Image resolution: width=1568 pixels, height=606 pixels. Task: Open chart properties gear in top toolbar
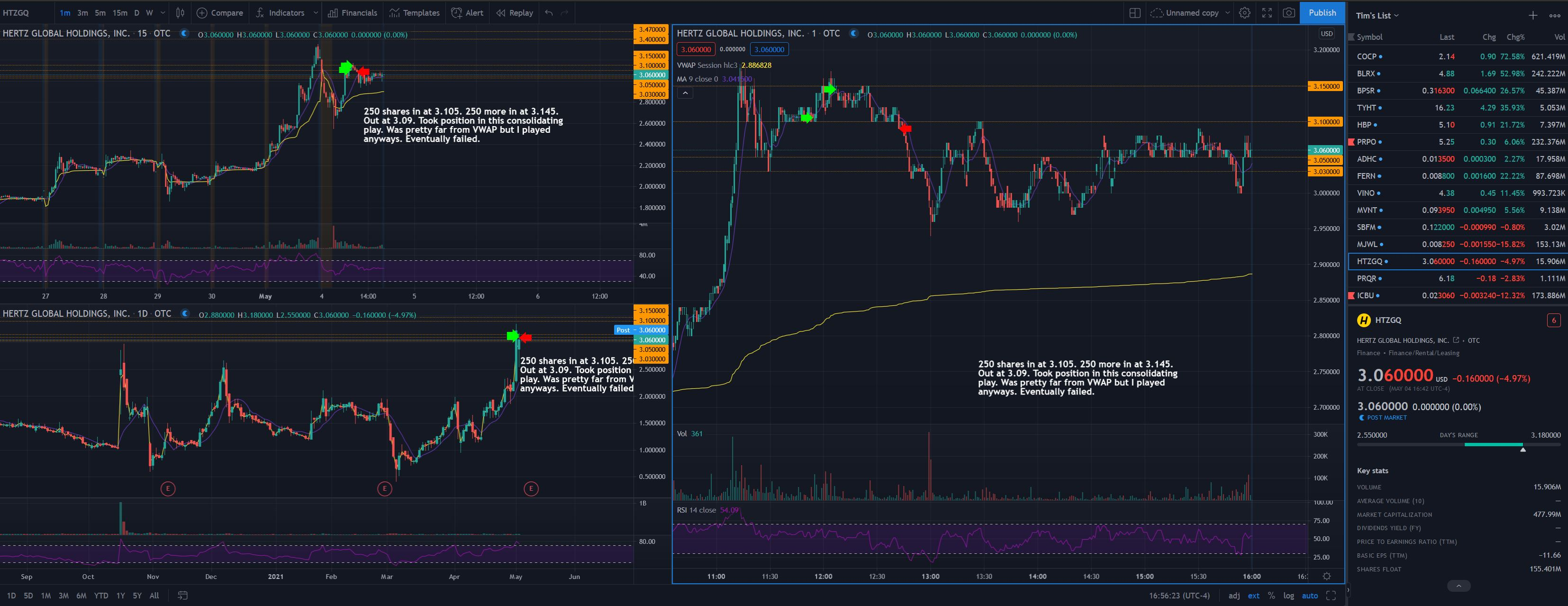(x=1245, y=13)
